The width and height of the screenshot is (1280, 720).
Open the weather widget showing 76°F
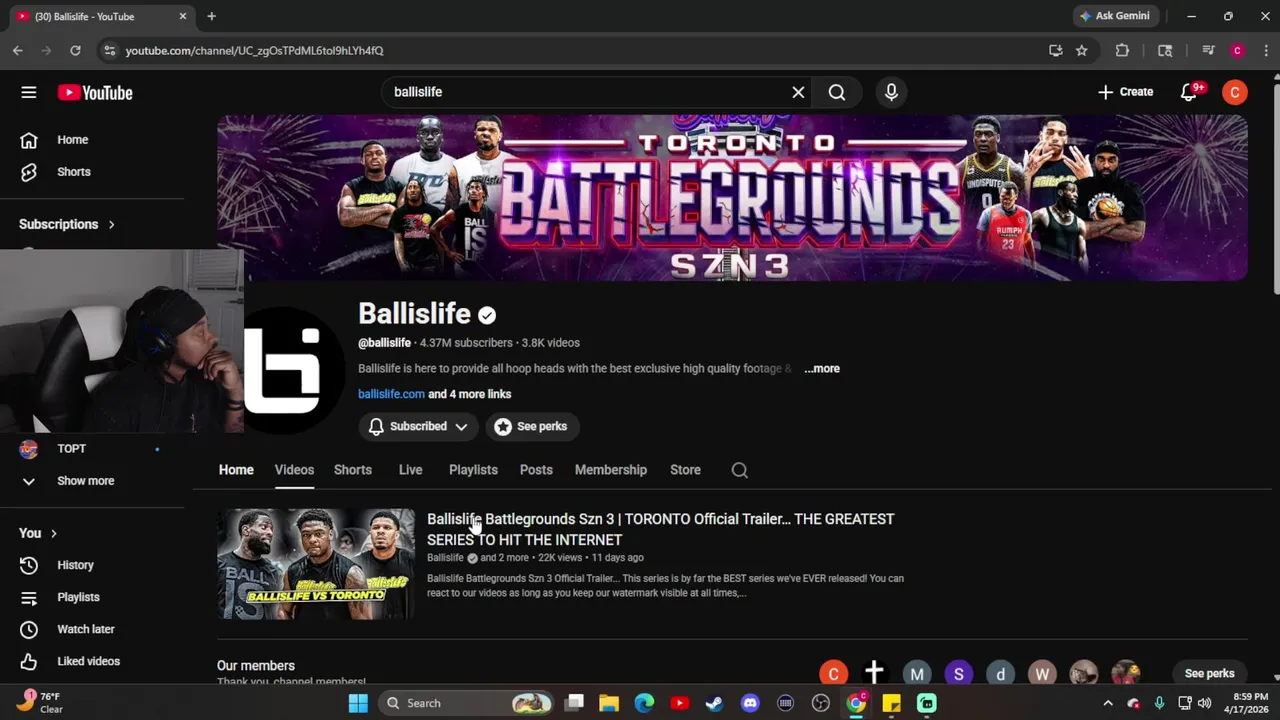pyautogui.click(x=40, y=702)
